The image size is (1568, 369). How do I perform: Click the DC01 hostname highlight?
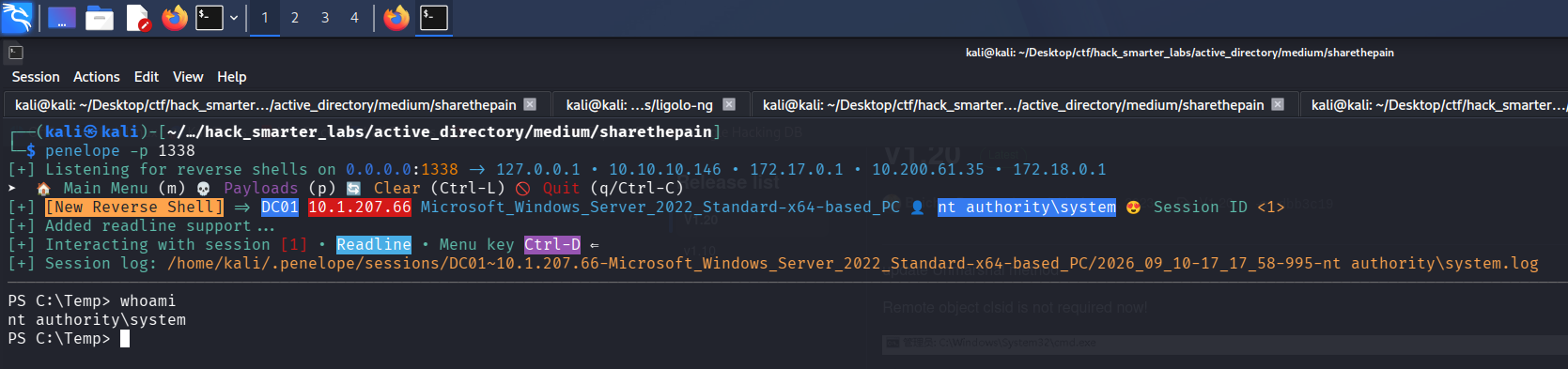pyautogui.click(x=280, y=207)
